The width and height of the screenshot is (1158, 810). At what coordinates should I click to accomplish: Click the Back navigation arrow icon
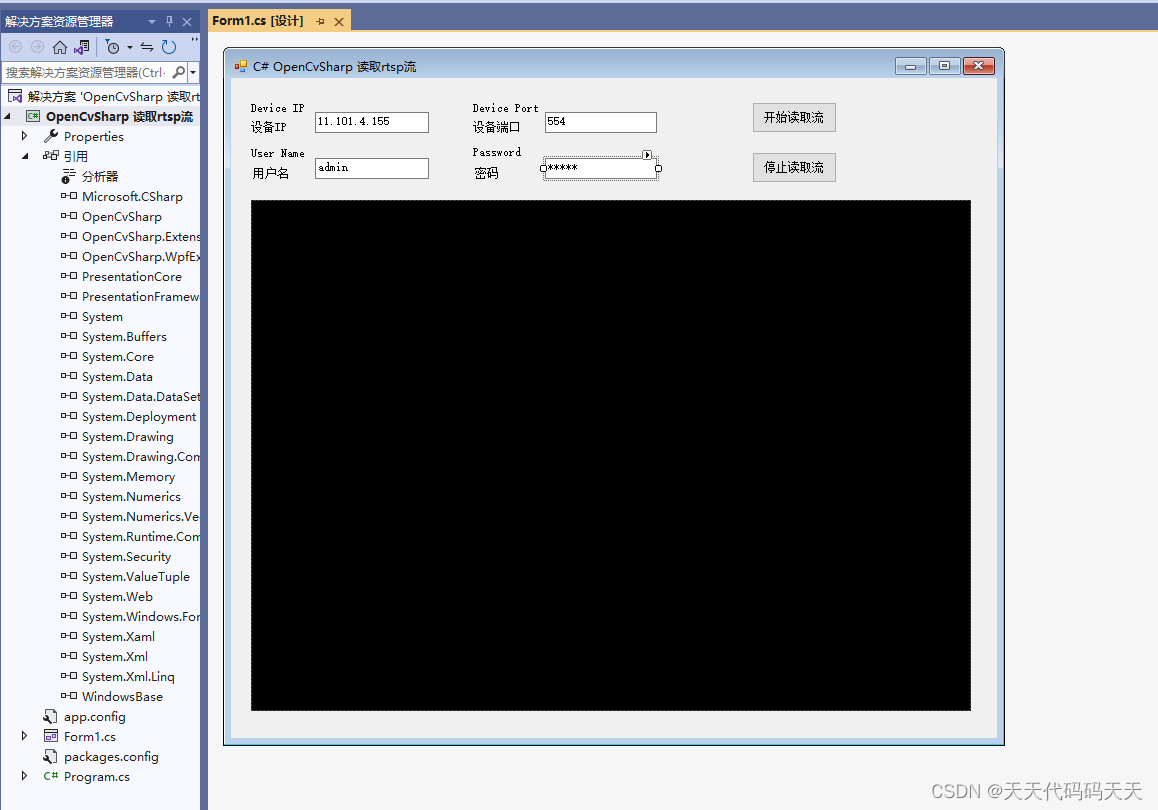tap(16, 47)
